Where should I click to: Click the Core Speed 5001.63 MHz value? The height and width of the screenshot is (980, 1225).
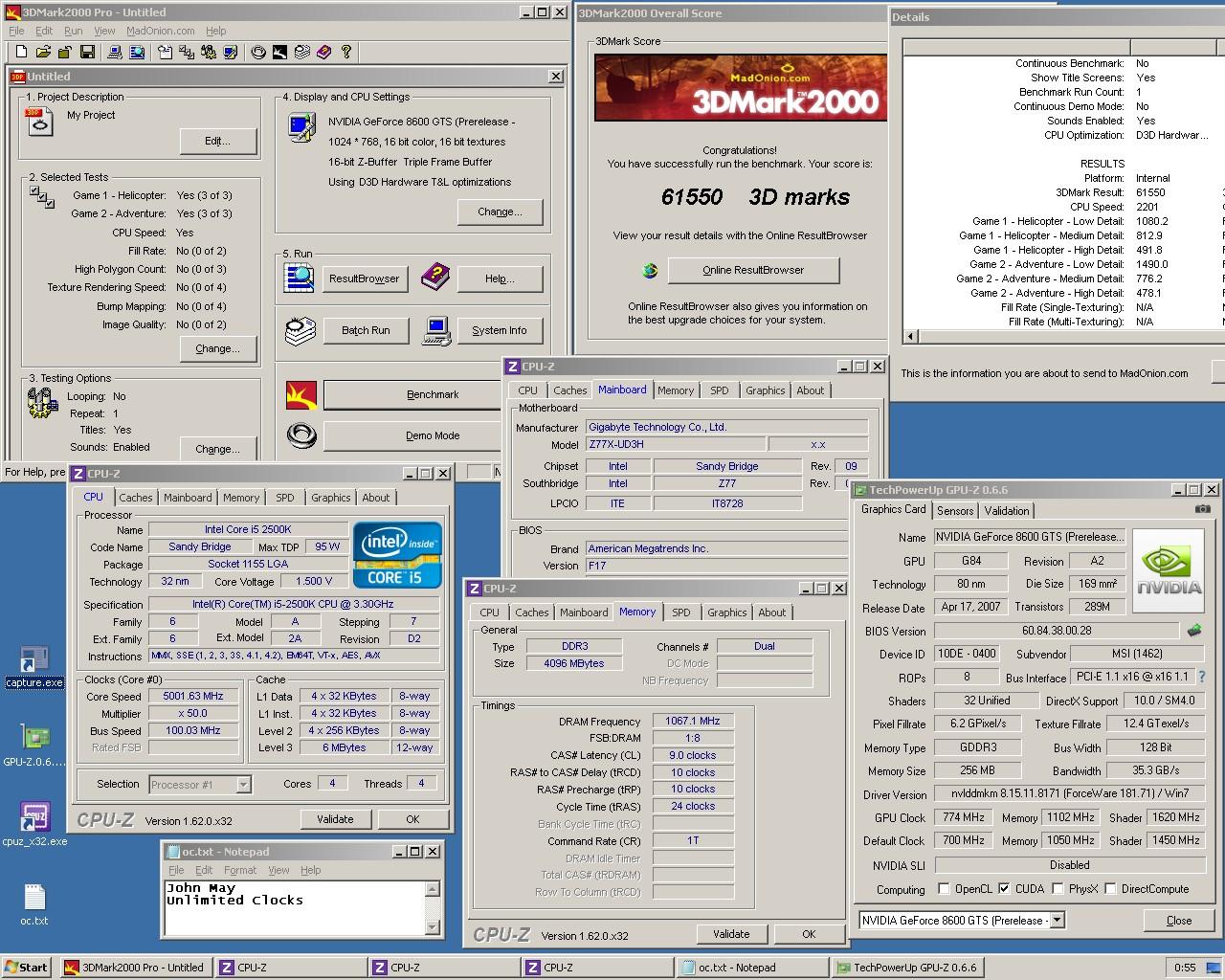tap(193, 697)
